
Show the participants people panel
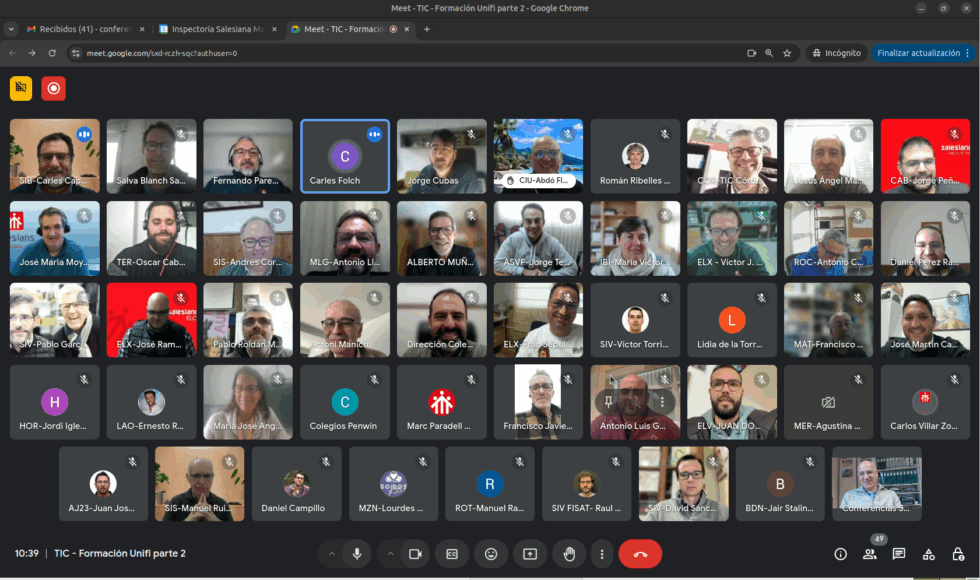[870, 554]
